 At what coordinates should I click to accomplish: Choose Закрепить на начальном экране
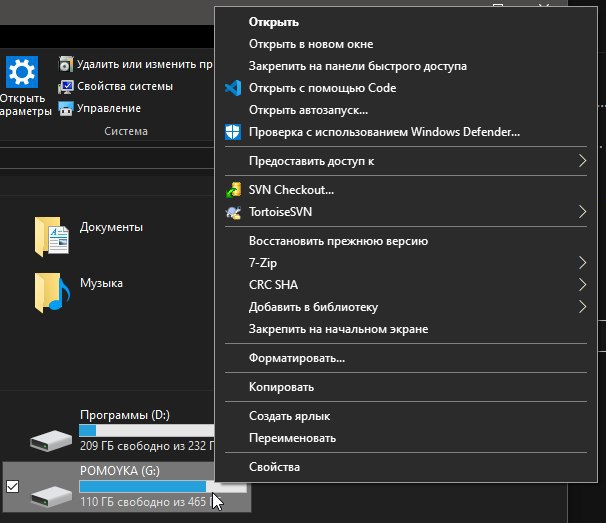406,329
